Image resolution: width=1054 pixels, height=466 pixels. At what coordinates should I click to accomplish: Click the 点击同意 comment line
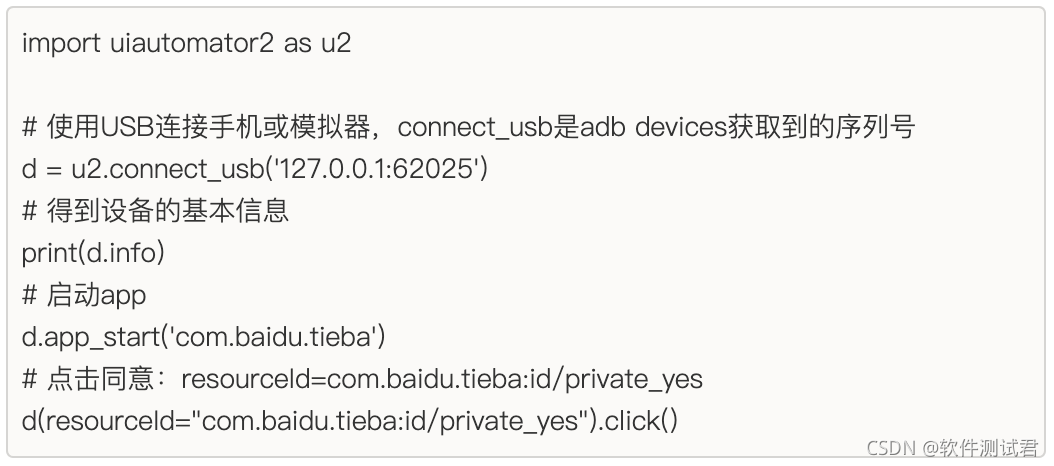362,379
